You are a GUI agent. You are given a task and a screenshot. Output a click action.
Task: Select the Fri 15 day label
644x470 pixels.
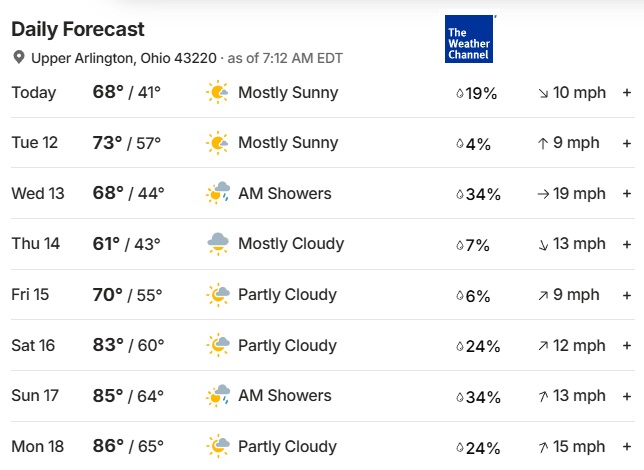coord(30,295)
